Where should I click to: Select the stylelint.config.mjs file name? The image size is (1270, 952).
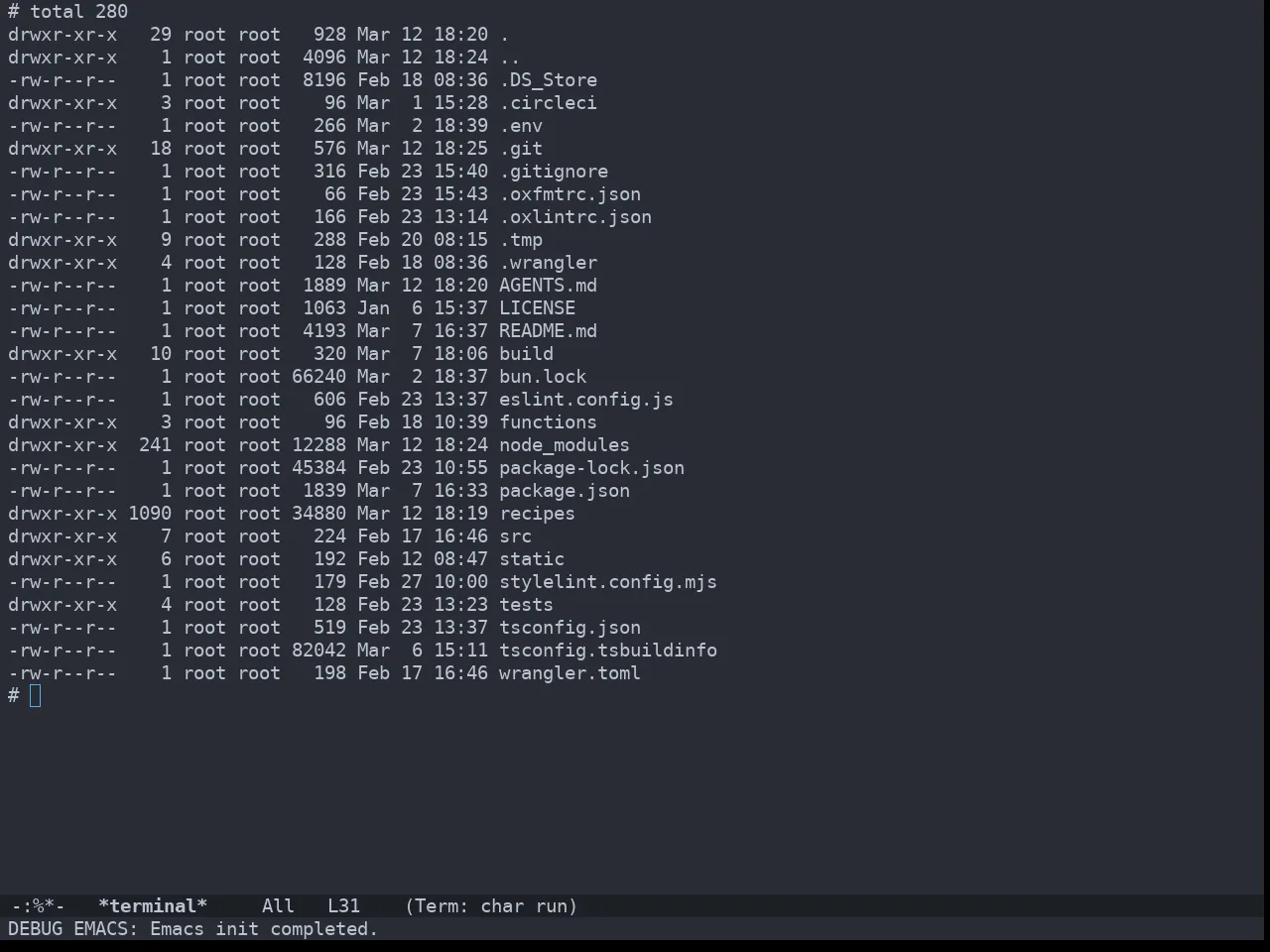coord(608,582)
